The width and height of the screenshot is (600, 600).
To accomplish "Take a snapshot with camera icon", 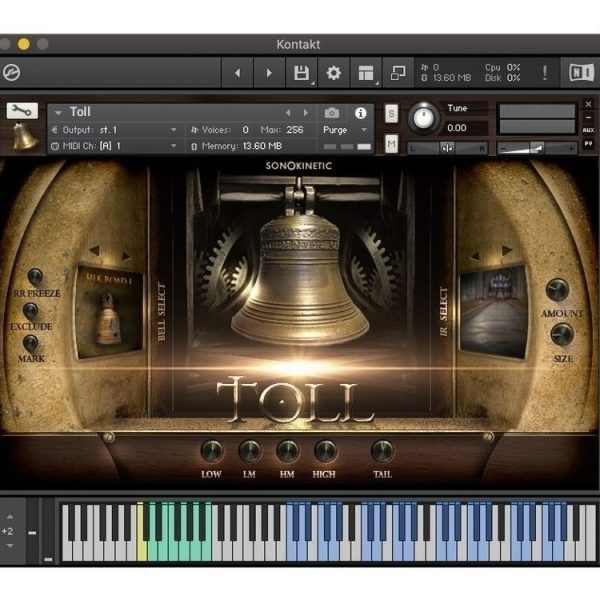I will click(x=332, y=113).
